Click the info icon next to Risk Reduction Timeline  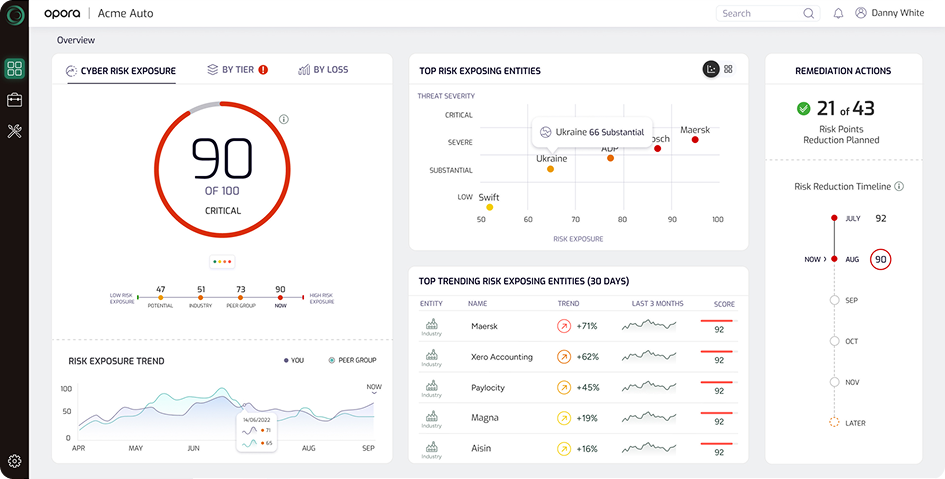[x=899, y=186]
